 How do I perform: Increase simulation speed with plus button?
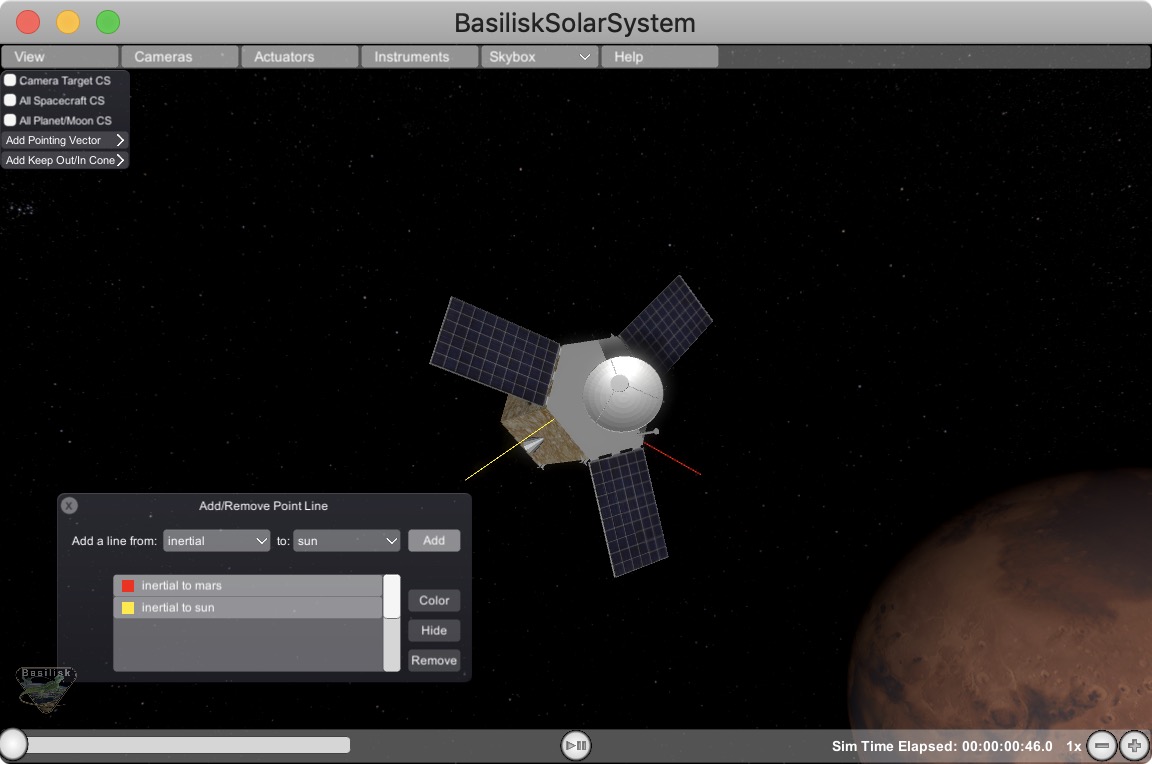(x=1134, y=746)
